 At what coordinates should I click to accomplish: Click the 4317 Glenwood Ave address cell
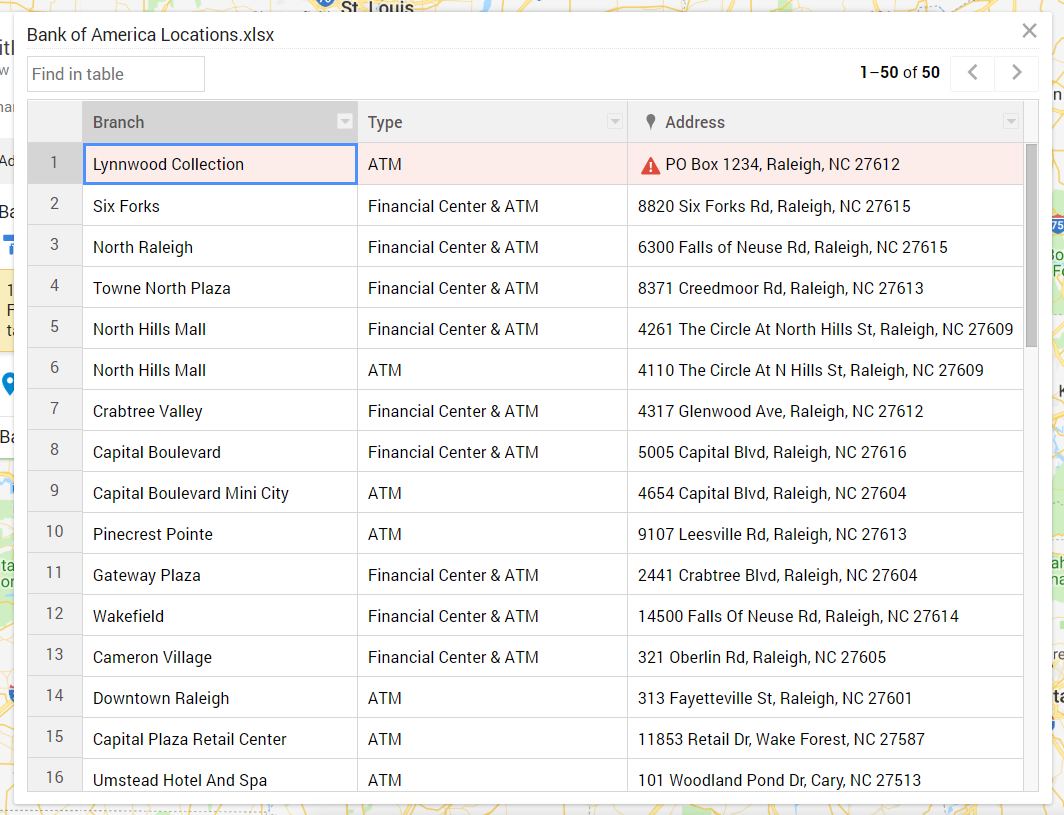point(825,411)
